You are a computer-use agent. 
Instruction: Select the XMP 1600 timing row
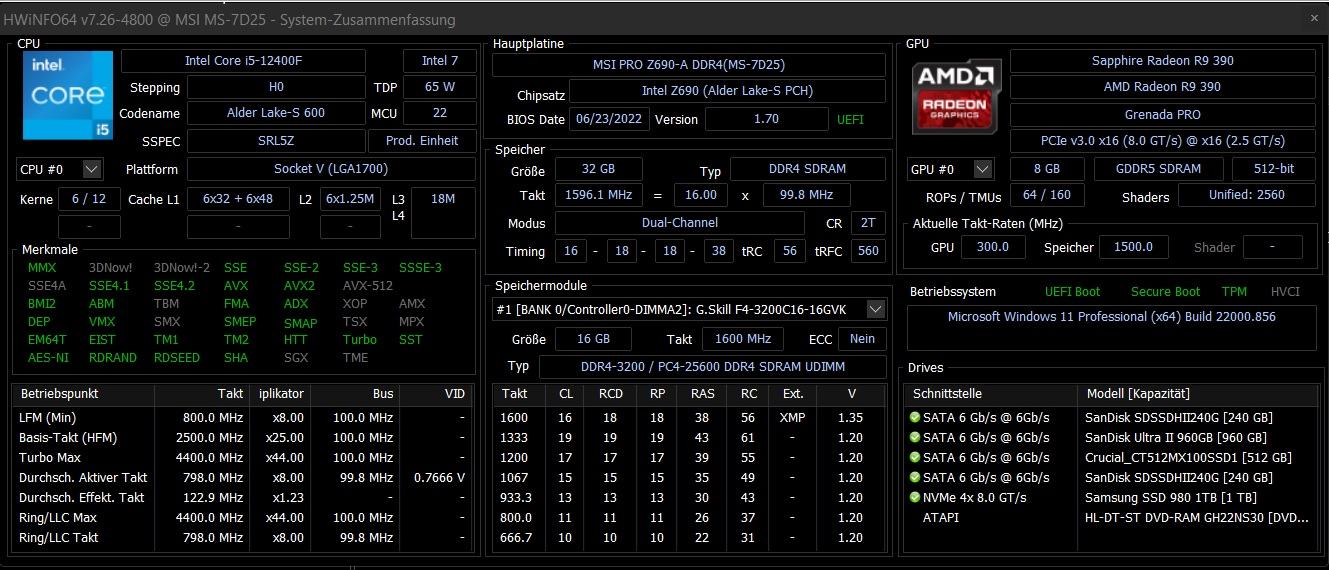689,417
